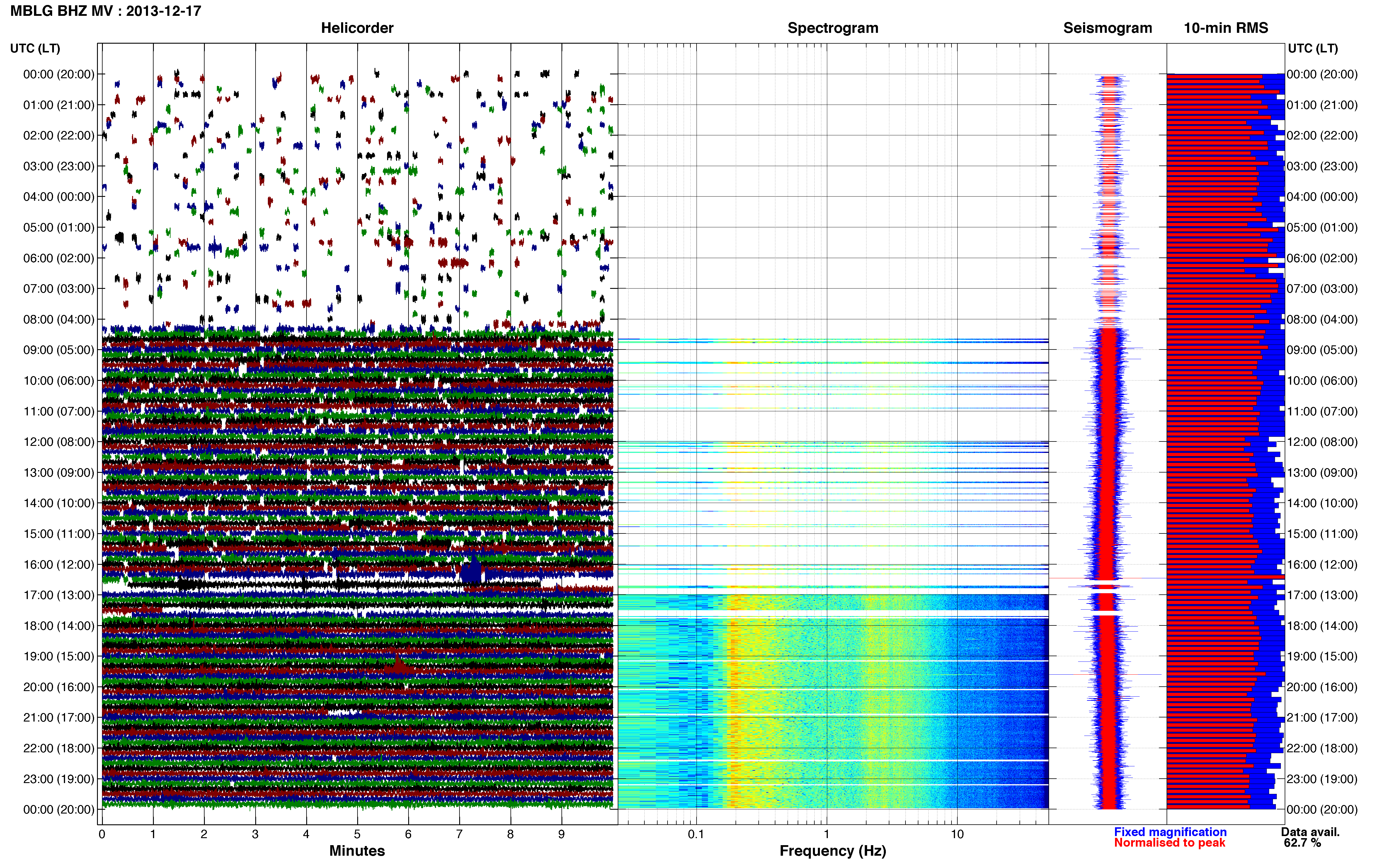Click the '0.1' frequency axis tick label
The height and width of the screenshot is (868, 1389).
pos(696,835)
